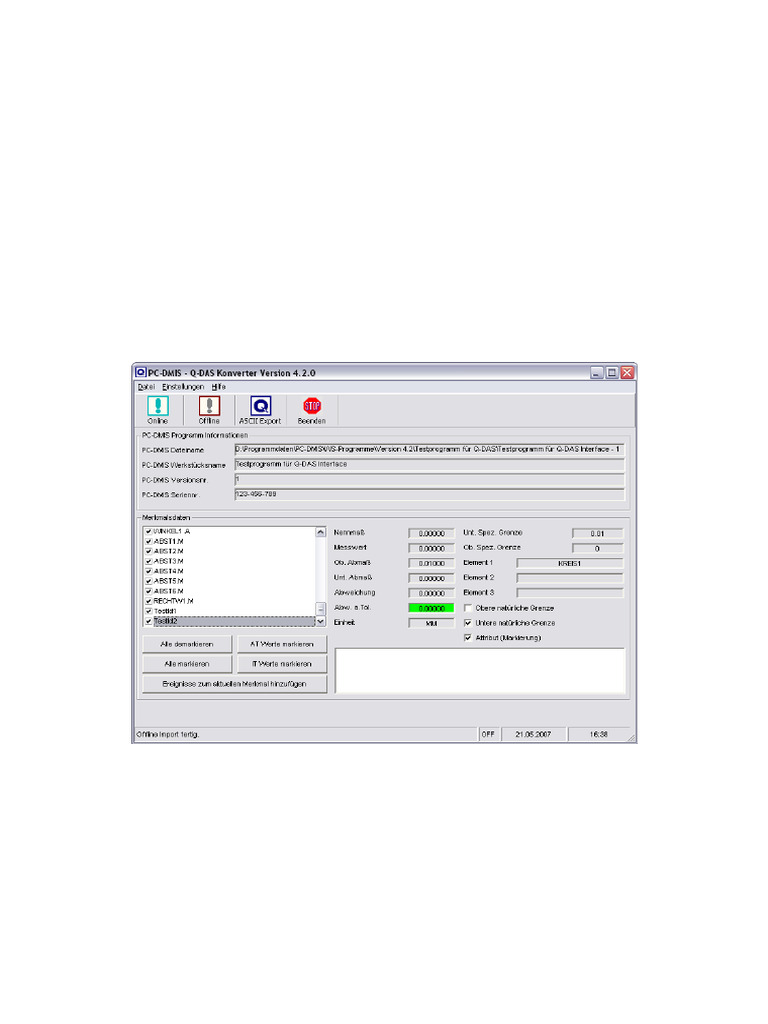
Task: Click the Ob. Abmaß value field
Action: coord(431,563)
